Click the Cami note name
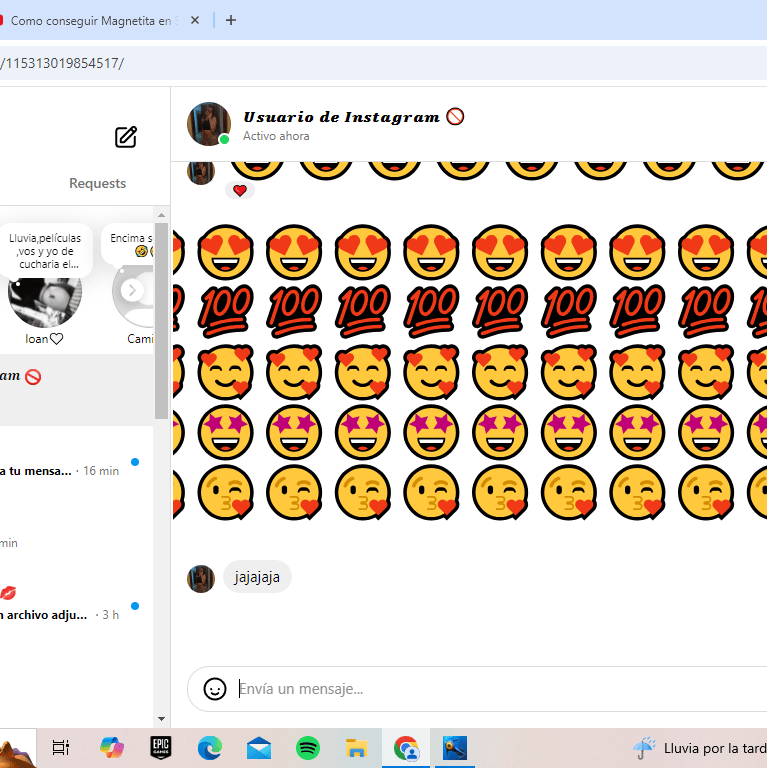 [x=141, y=338]
